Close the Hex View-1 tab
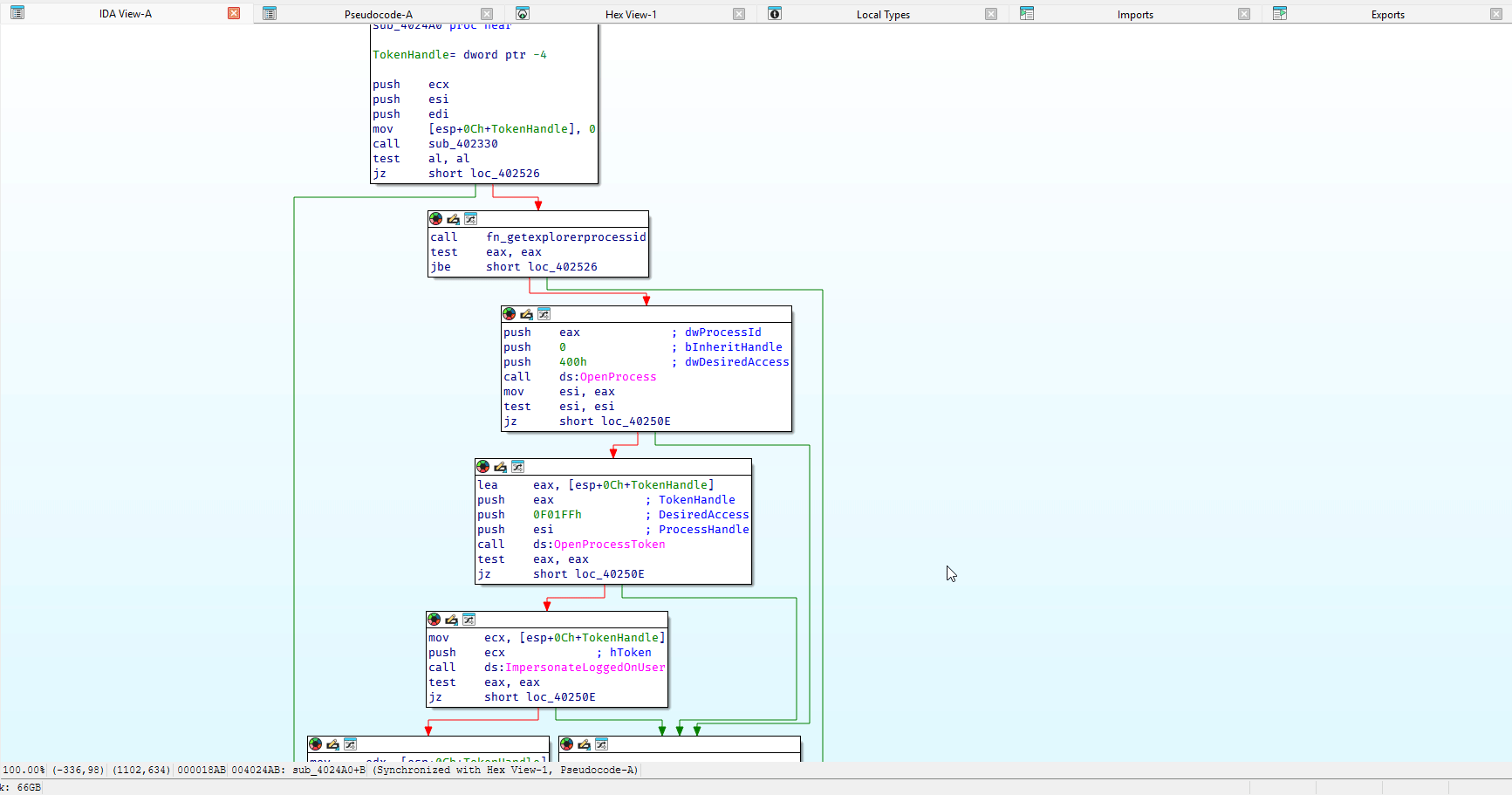 [739, 14]
